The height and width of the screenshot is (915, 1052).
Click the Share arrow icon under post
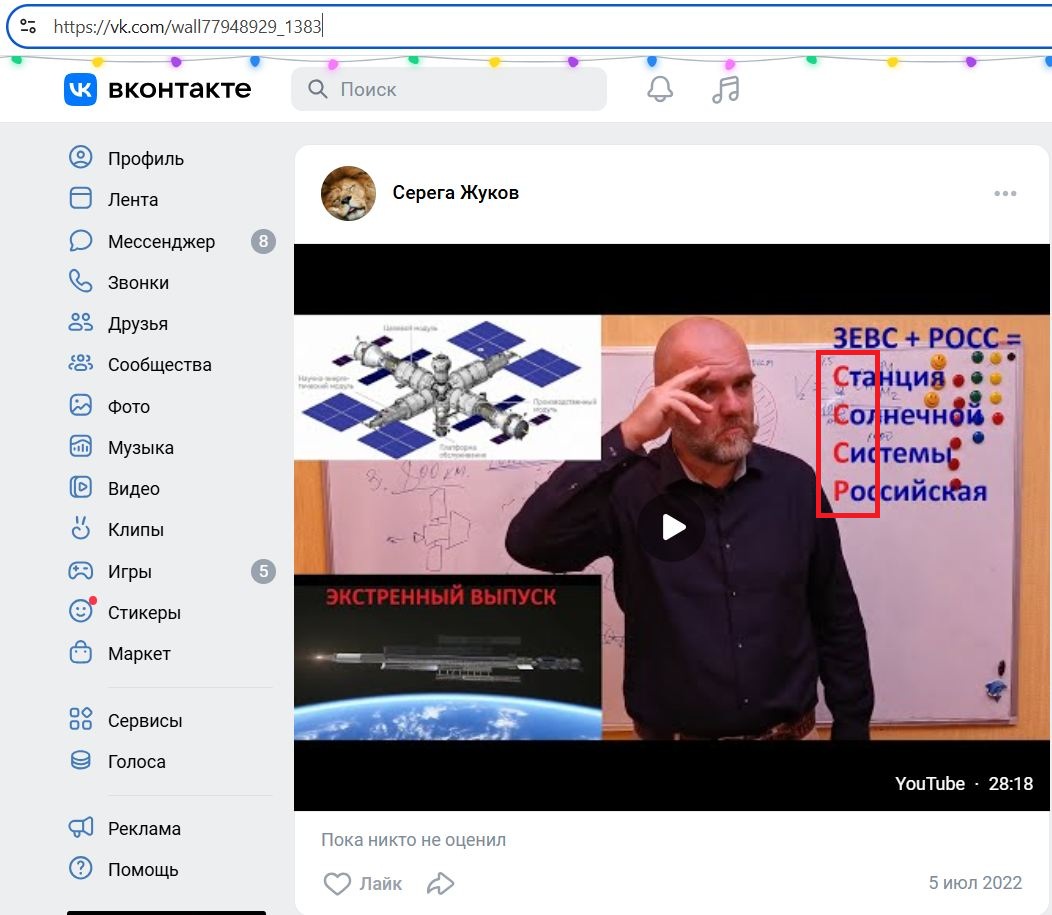tap(440, 883)
